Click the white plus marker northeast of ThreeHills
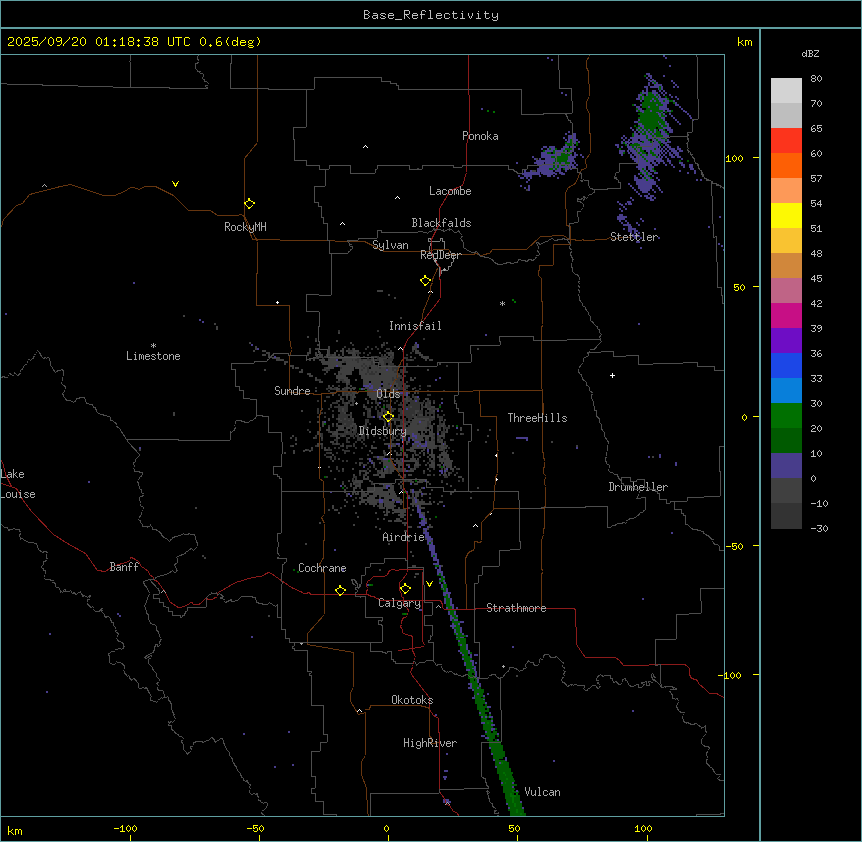Image resolution: width=862 pixels, height=842 pixels. click(x=612, y=375)
